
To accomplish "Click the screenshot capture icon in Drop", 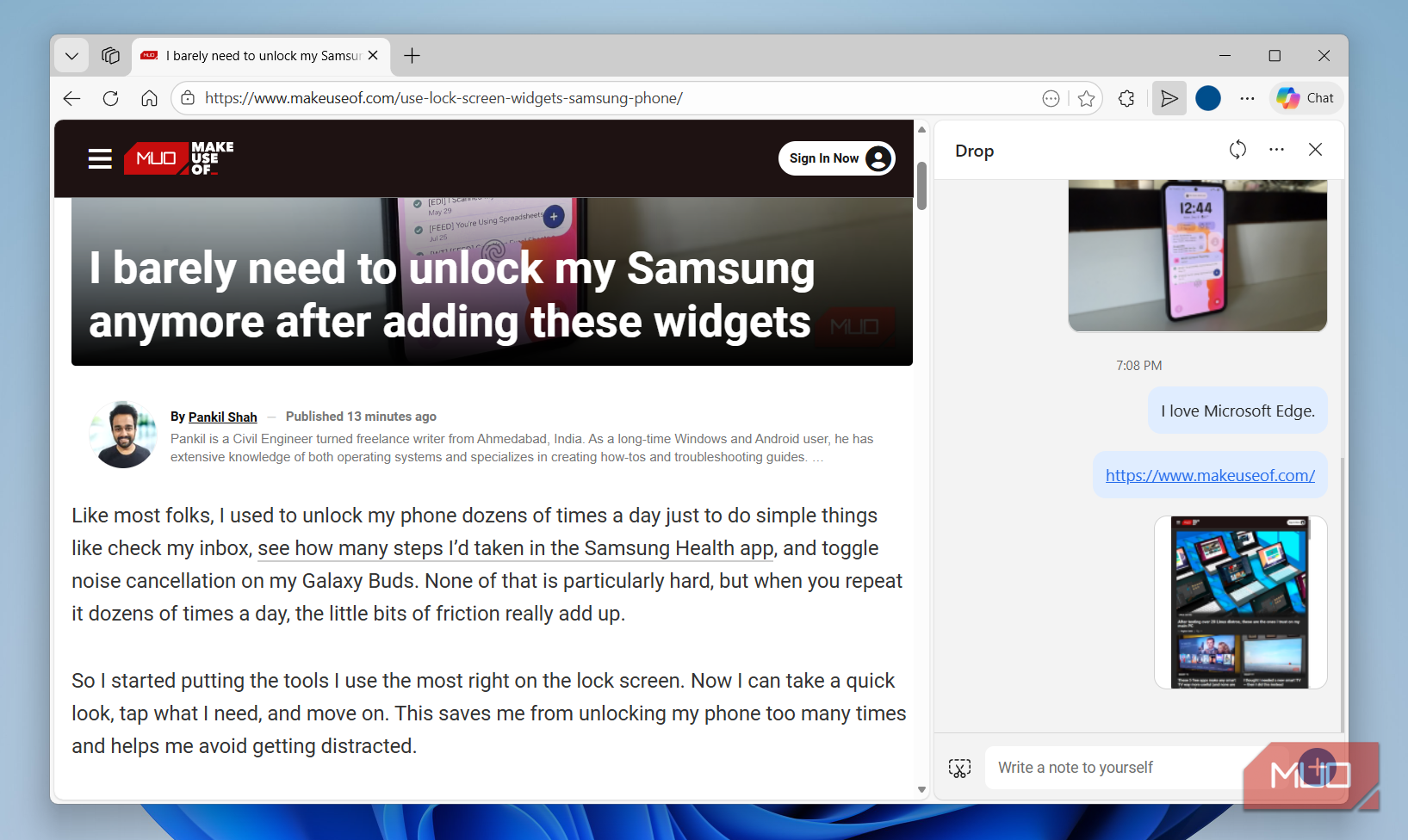I will [959, 768].
